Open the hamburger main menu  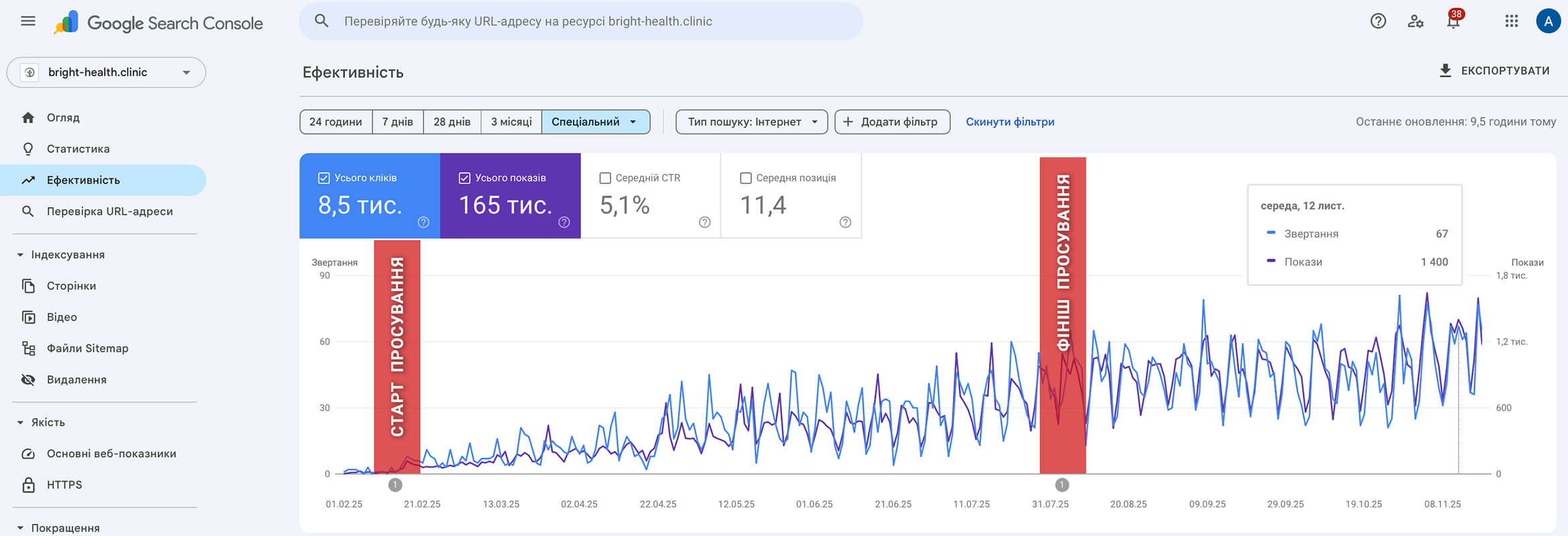click(28, 21)
